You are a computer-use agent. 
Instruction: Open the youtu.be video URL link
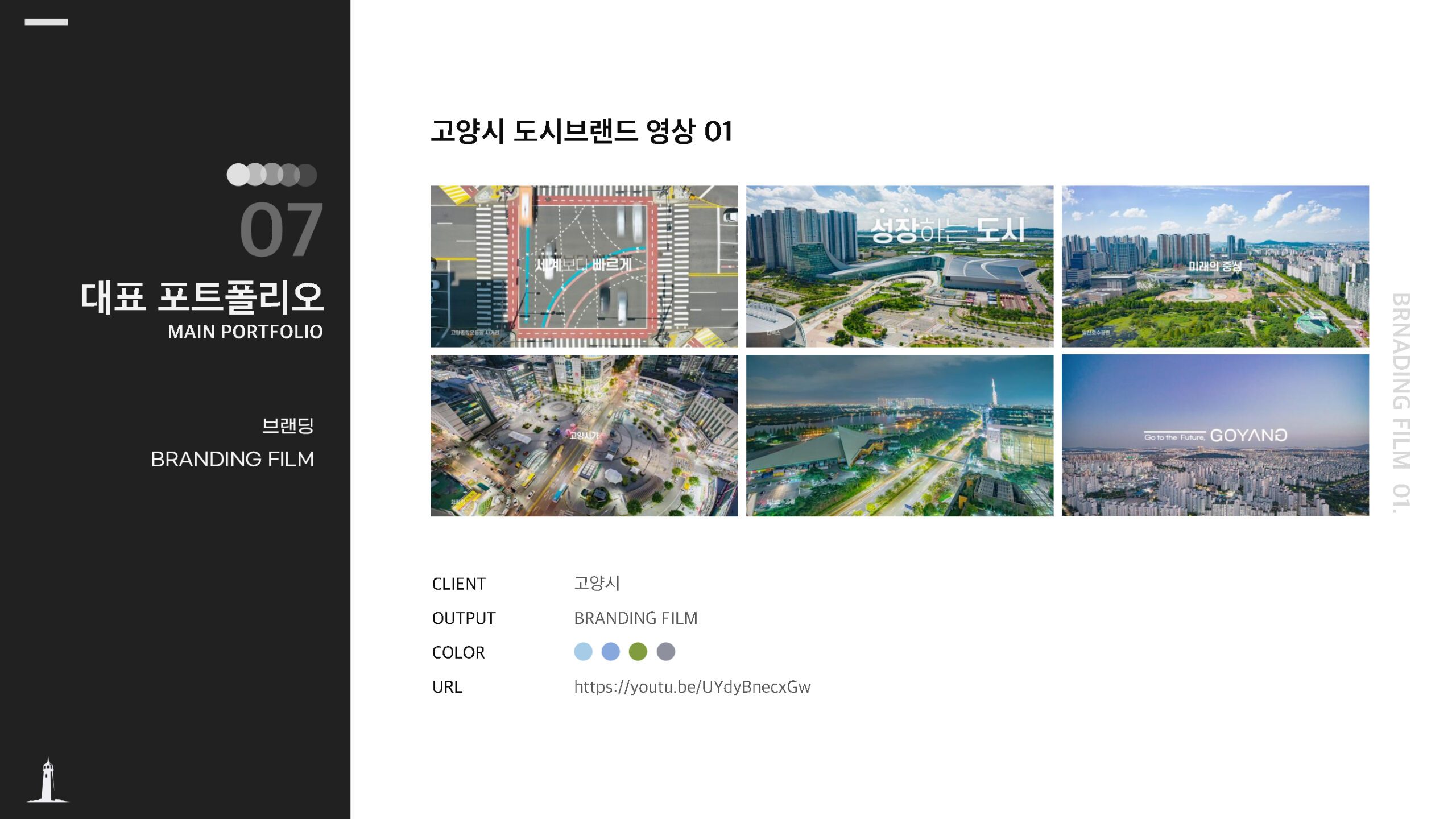[x=692, y=687]
